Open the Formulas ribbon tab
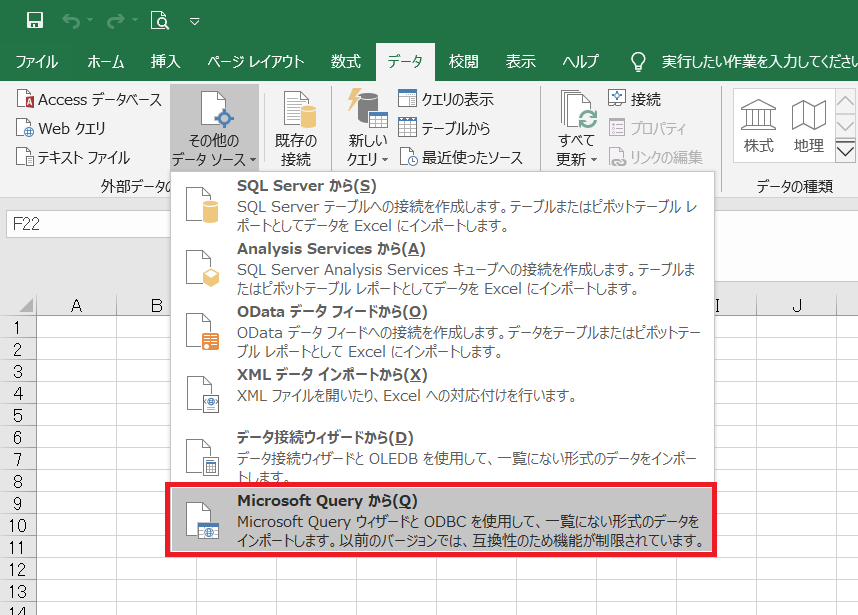This screenshot has width=858, height=615. (345, 61)
